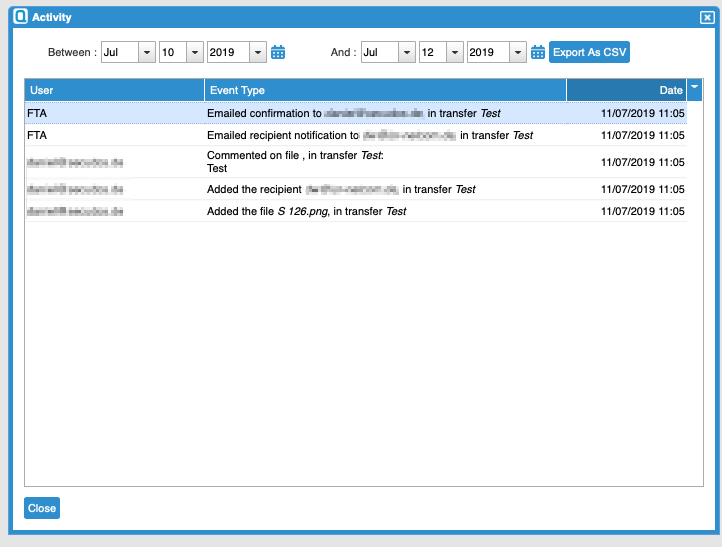Click FTA user in recipient notification row
The image size is (722, 547).
37,135
